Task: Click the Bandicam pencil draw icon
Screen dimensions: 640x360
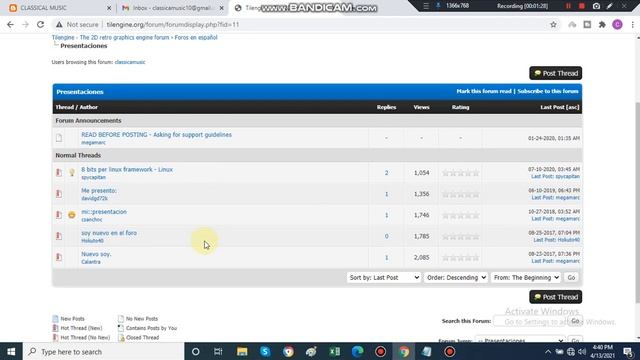Action: tap(610, 6)
